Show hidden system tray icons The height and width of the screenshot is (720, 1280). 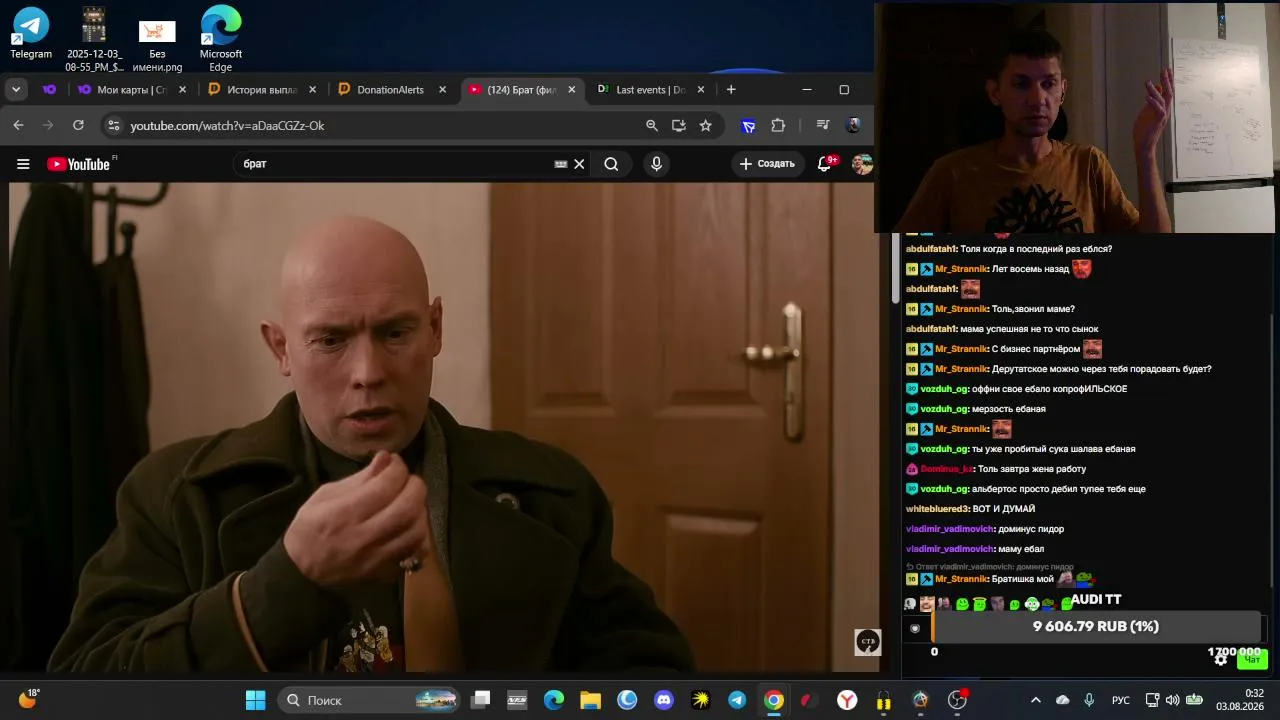[1036, 700]
